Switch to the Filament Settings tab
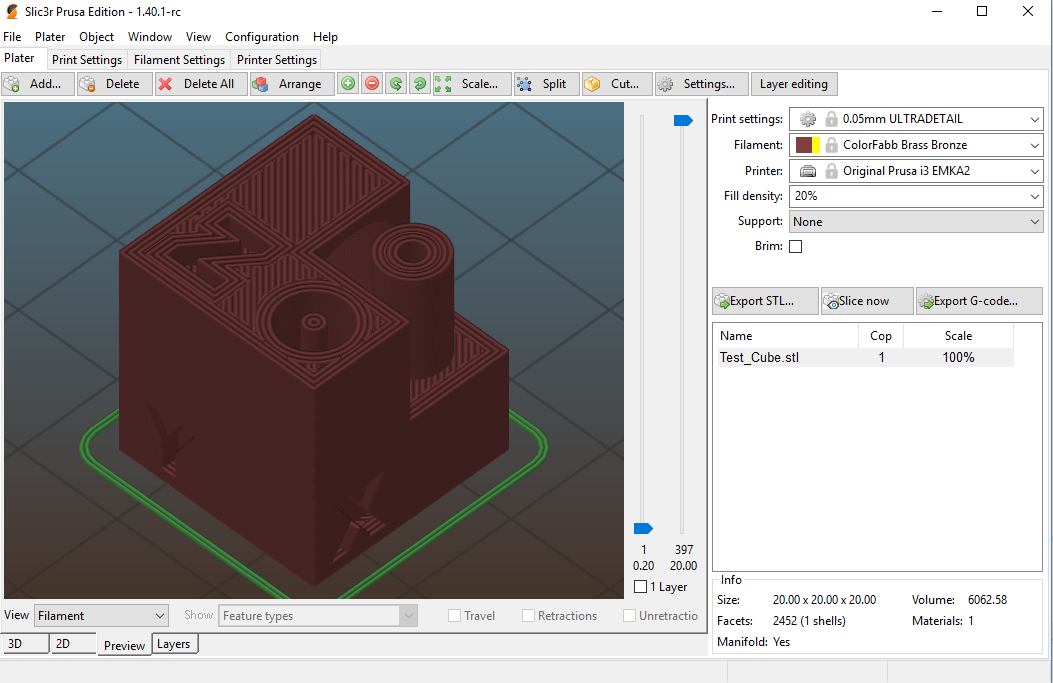Image resolution: width=1053 pixels, height=683 pixels. pos(179,60)
